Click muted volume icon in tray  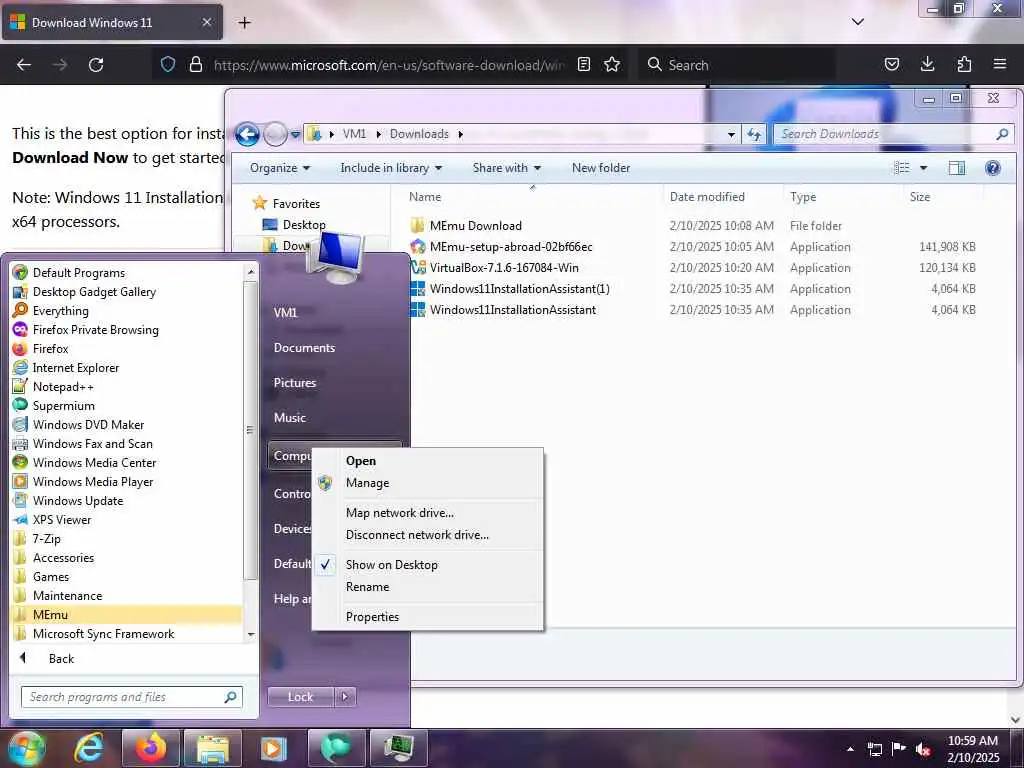pyautogui.click(x=923, y=749)
